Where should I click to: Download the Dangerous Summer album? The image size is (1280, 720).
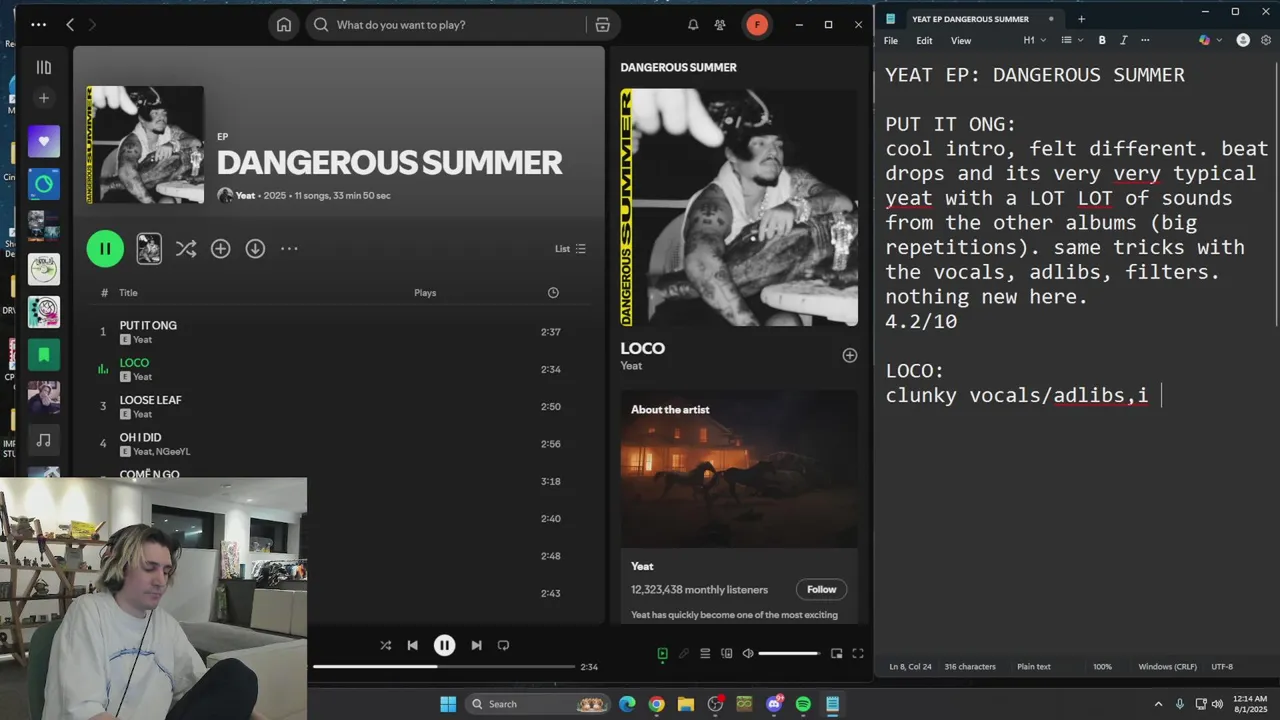(255, 249)
